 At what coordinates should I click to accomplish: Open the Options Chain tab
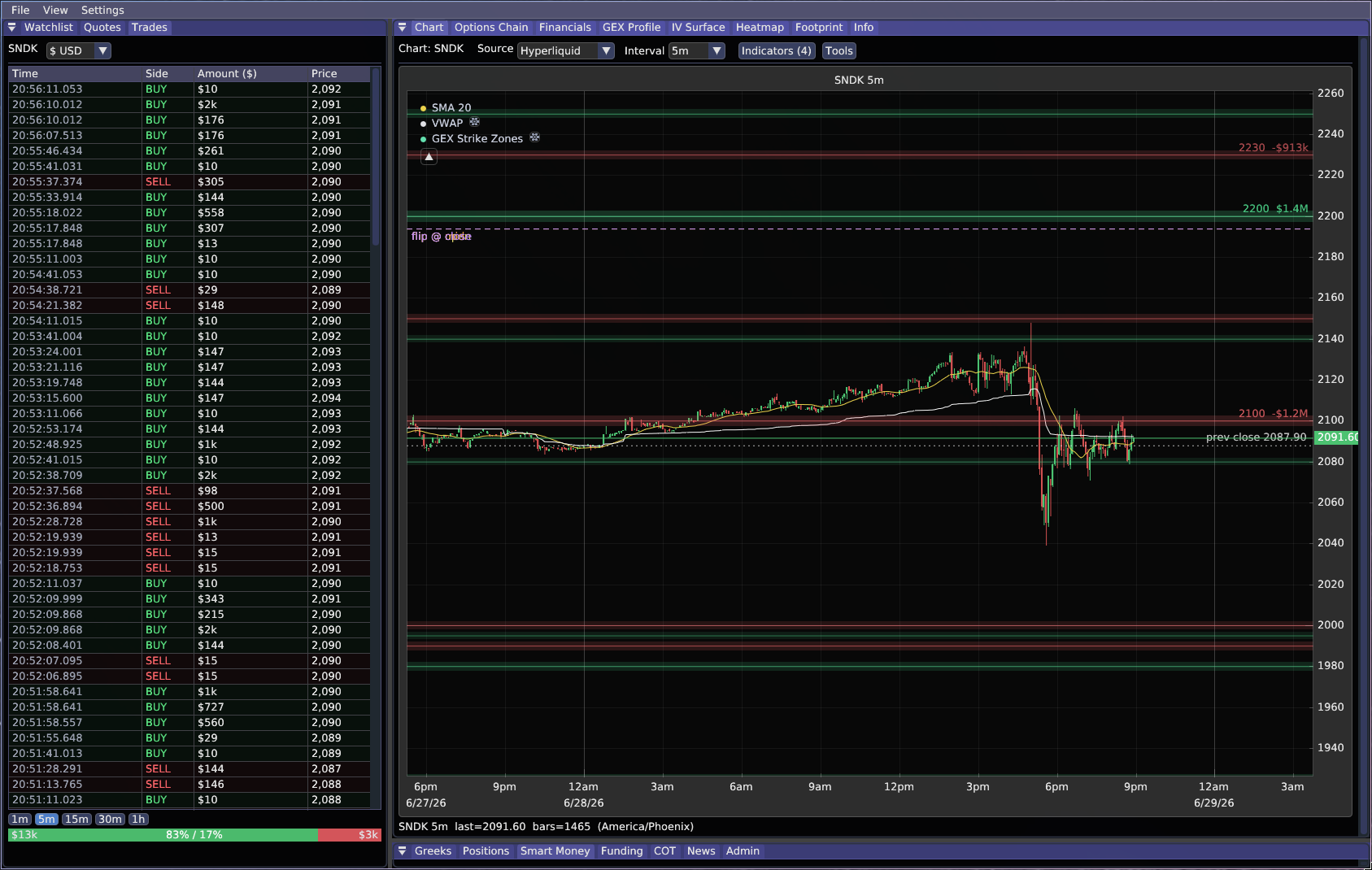point(491,27)
